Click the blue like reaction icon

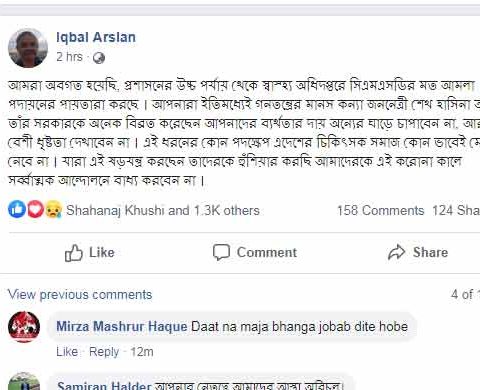pos(17,209)
